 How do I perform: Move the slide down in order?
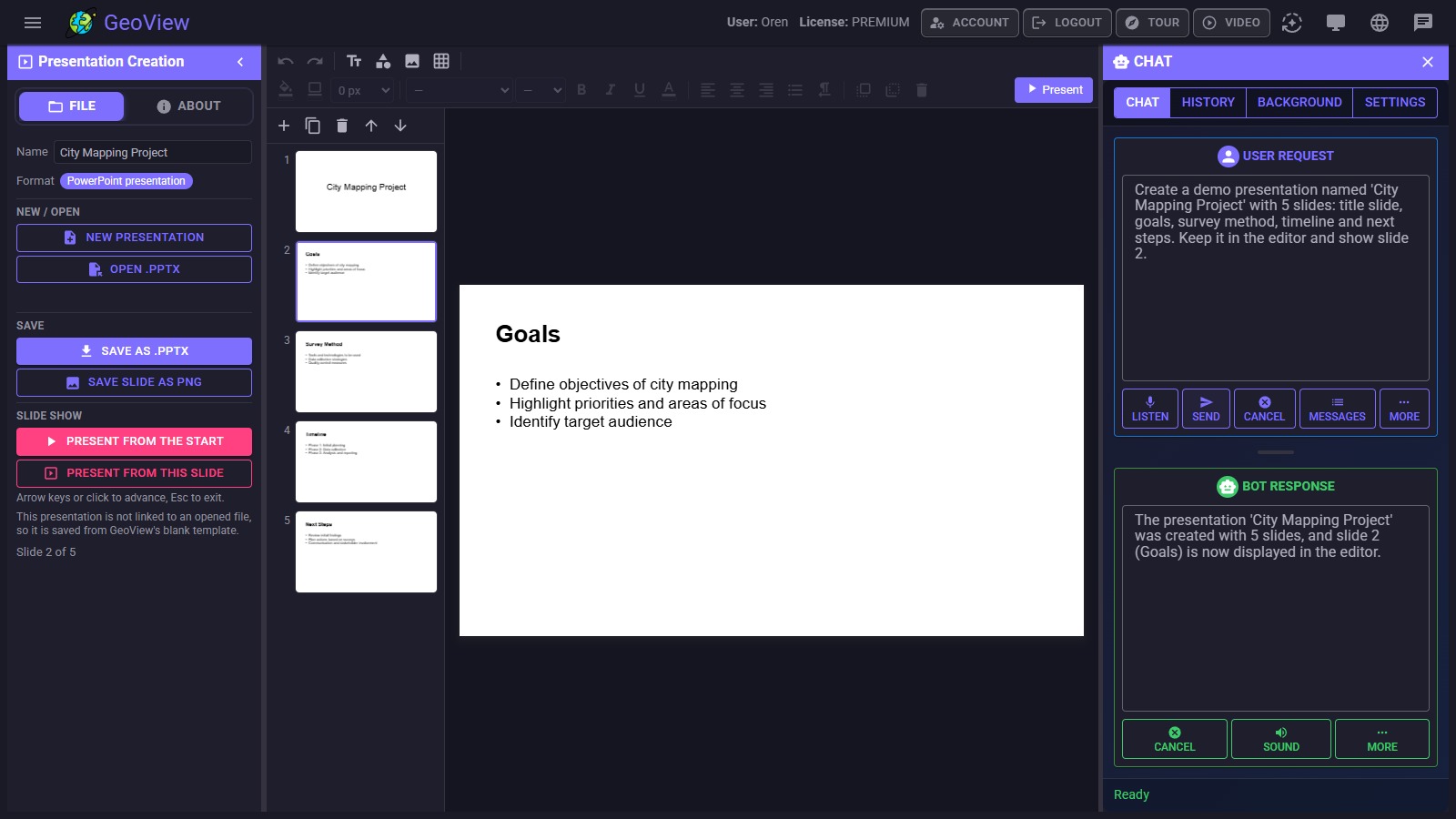tap(400, 126)
